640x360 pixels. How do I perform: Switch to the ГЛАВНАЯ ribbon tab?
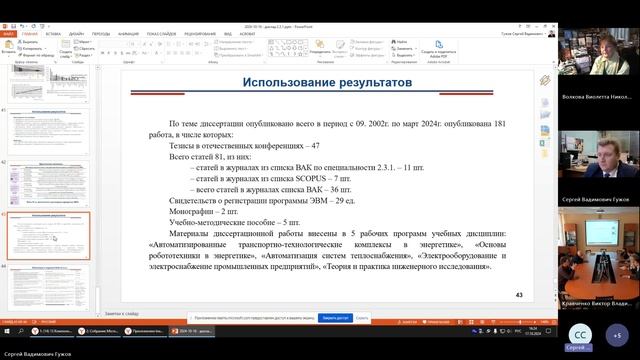(30, 34)
